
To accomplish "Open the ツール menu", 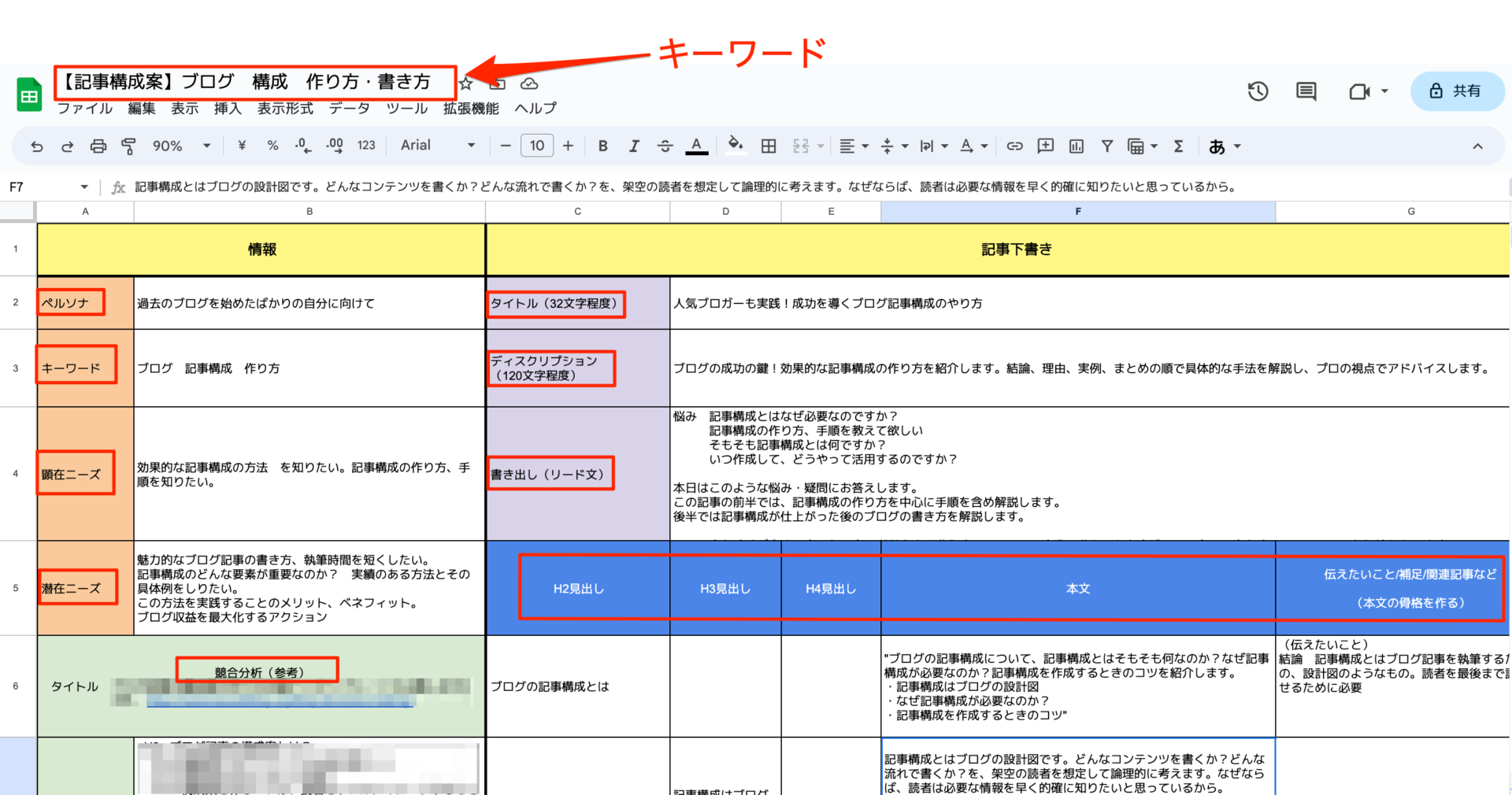I will [406, 109].
